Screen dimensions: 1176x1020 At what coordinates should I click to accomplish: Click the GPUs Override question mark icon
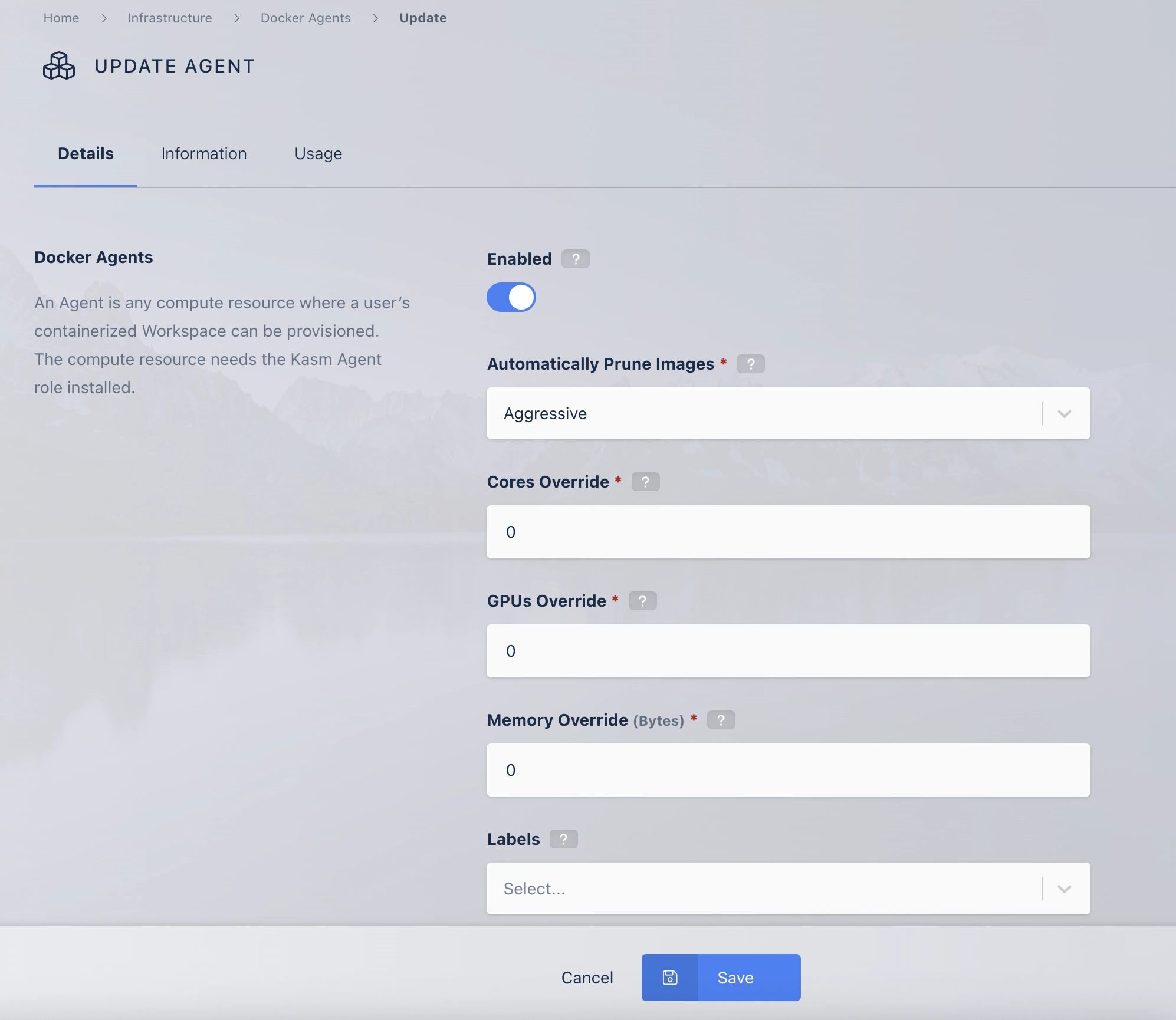642,601
